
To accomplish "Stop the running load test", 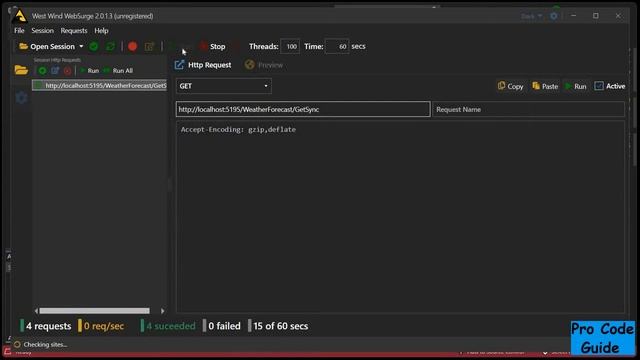I will click(212, 47).
